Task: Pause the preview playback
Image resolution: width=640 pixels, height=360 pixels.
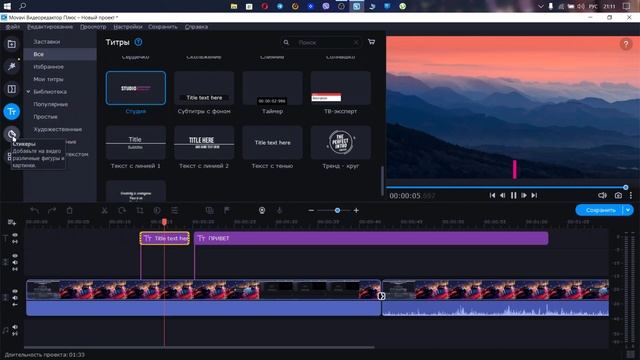Action: (513, 196)
